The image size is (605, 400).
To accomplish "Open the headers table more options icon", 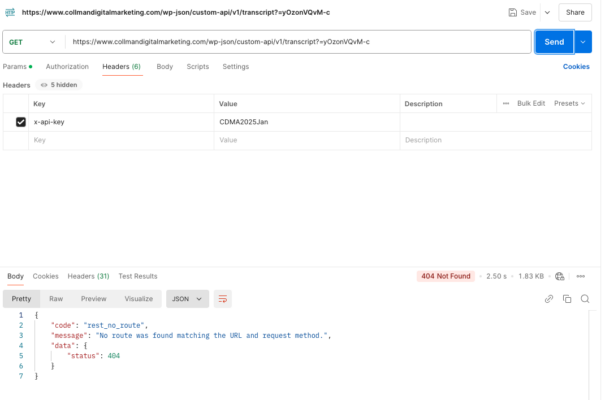I will pos(506,103).
